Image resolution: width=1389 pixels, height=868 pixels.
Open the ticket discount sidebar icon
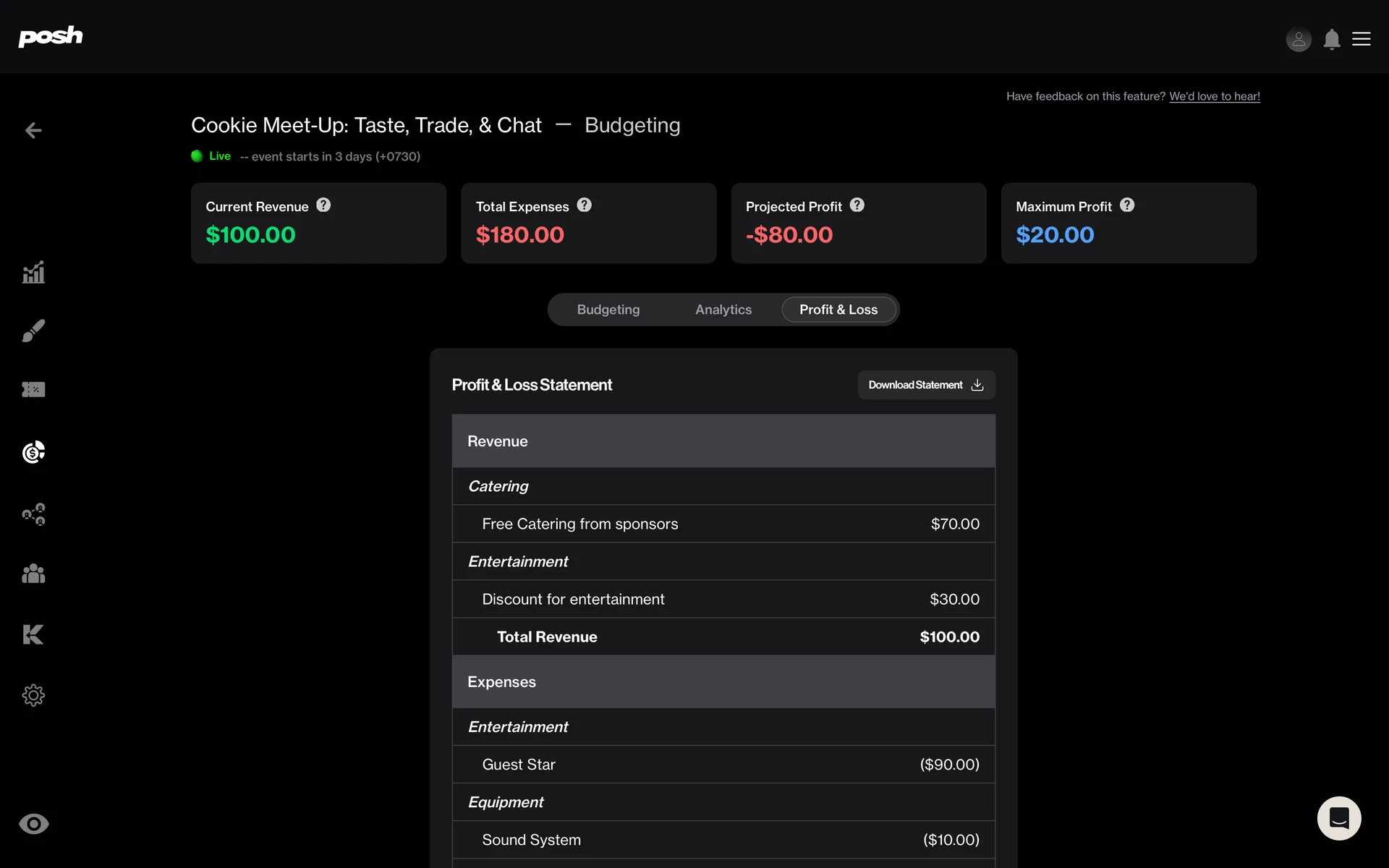point(33,390)
